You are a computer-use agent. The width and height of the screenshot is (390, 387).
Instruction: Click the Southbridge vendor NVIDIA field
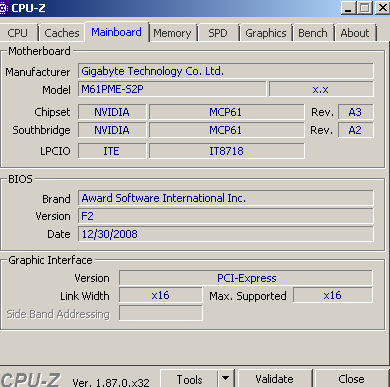pyautogui.click(x=112, y=130)
